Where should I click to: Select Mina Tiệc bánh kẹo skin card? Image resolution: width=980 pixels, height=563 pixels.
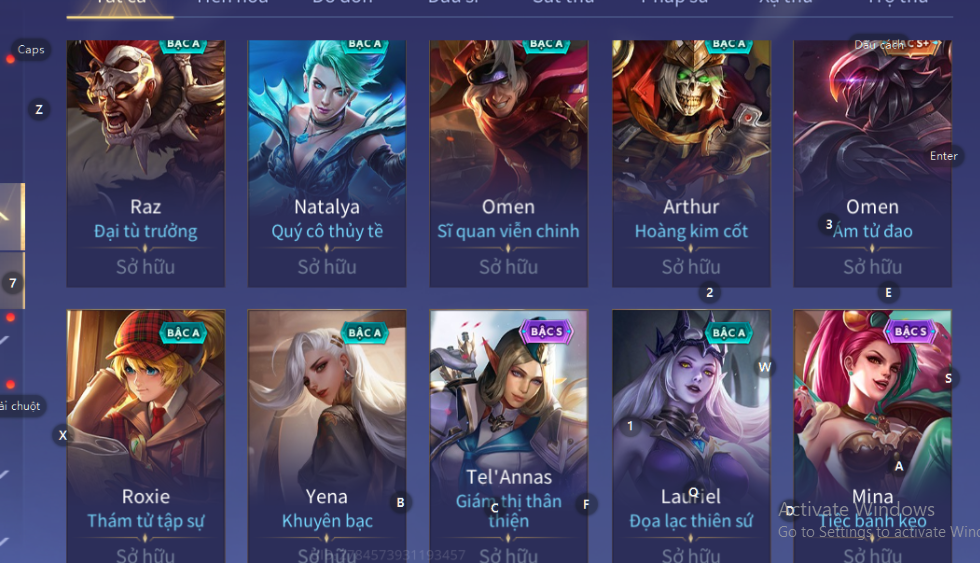click(x=872, y=436)
